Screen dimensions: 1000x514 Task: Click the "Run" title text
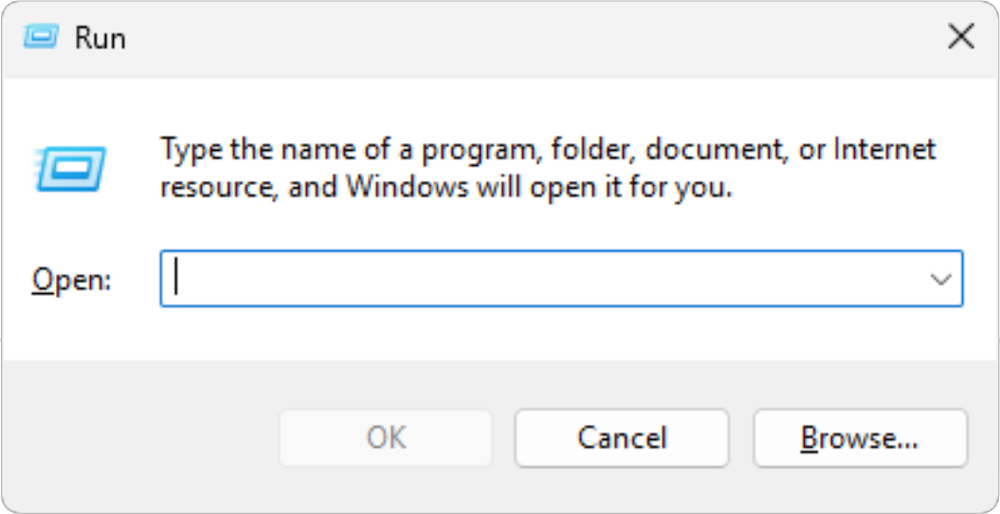point(100,38)
